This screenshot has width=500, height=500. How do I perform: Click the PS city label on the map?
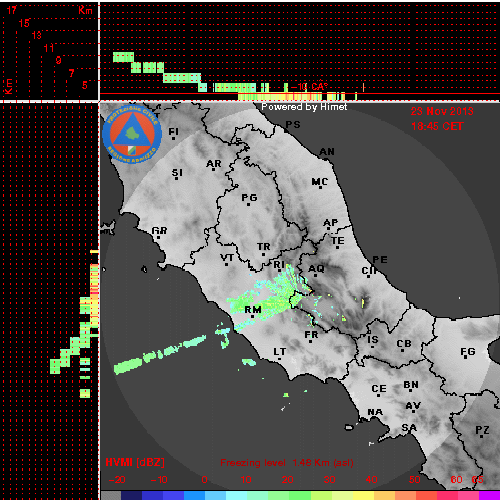(293, 124)
